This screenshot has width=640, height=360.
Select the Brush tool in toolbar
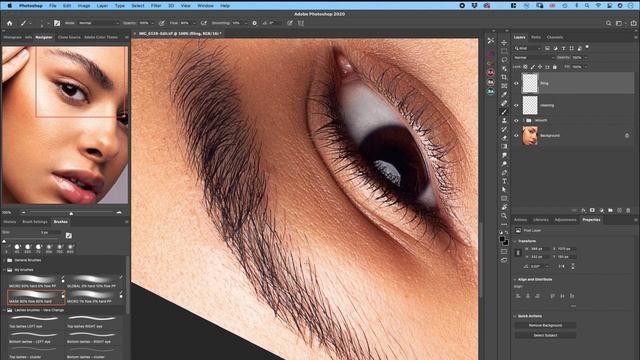tap(504, 112)
